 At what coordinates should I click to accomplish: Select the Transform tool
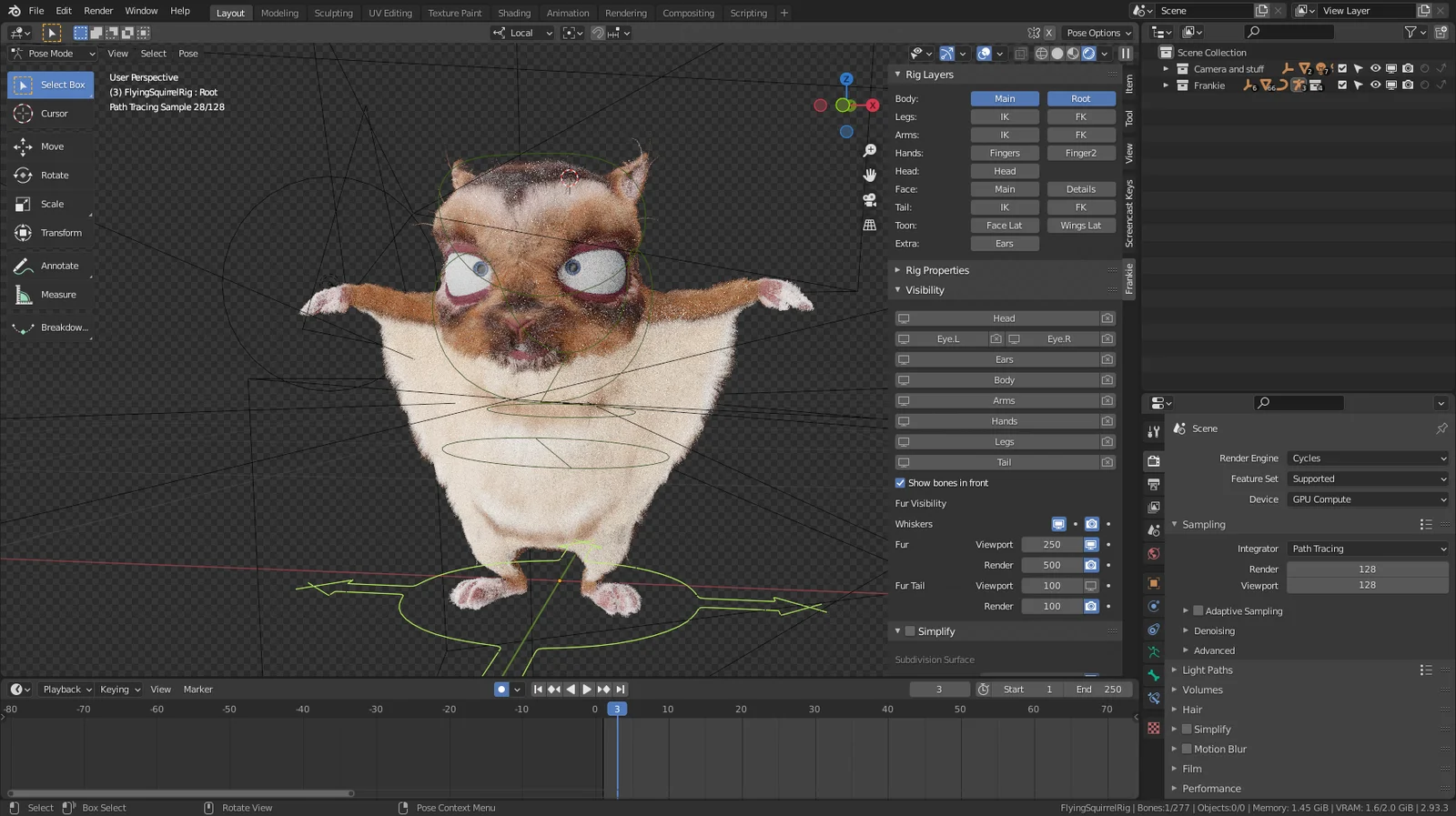pyautogui.click(x=50, y=234)
